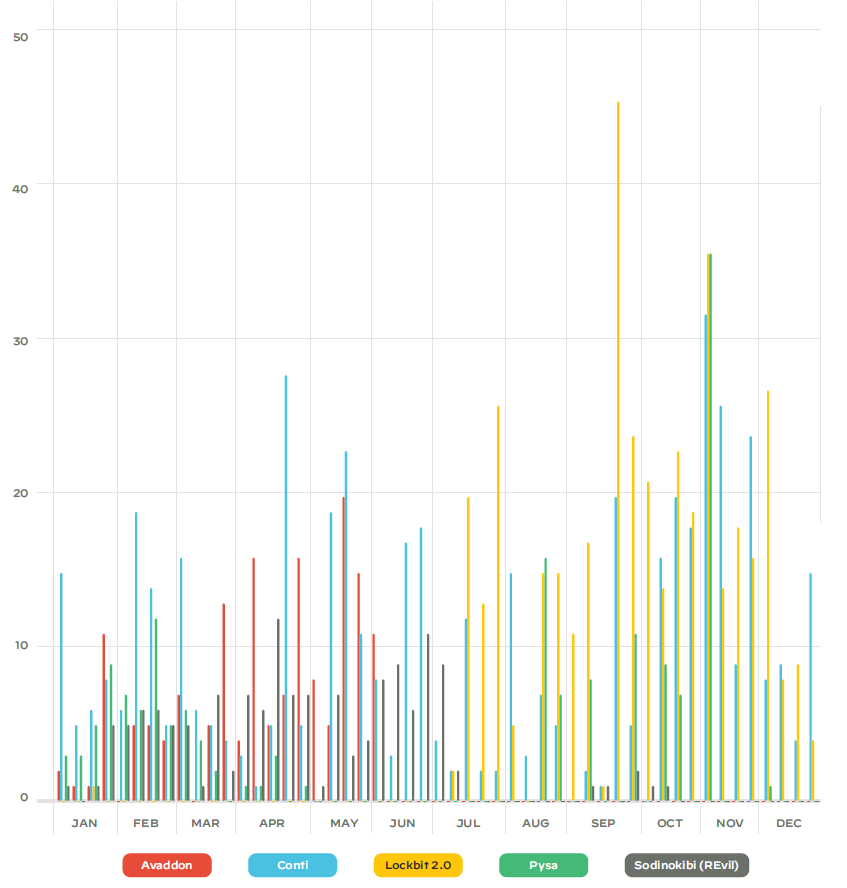Toggle the Sodinokibi (REvil) legend series
847x888 pixels.
[686, 865]
